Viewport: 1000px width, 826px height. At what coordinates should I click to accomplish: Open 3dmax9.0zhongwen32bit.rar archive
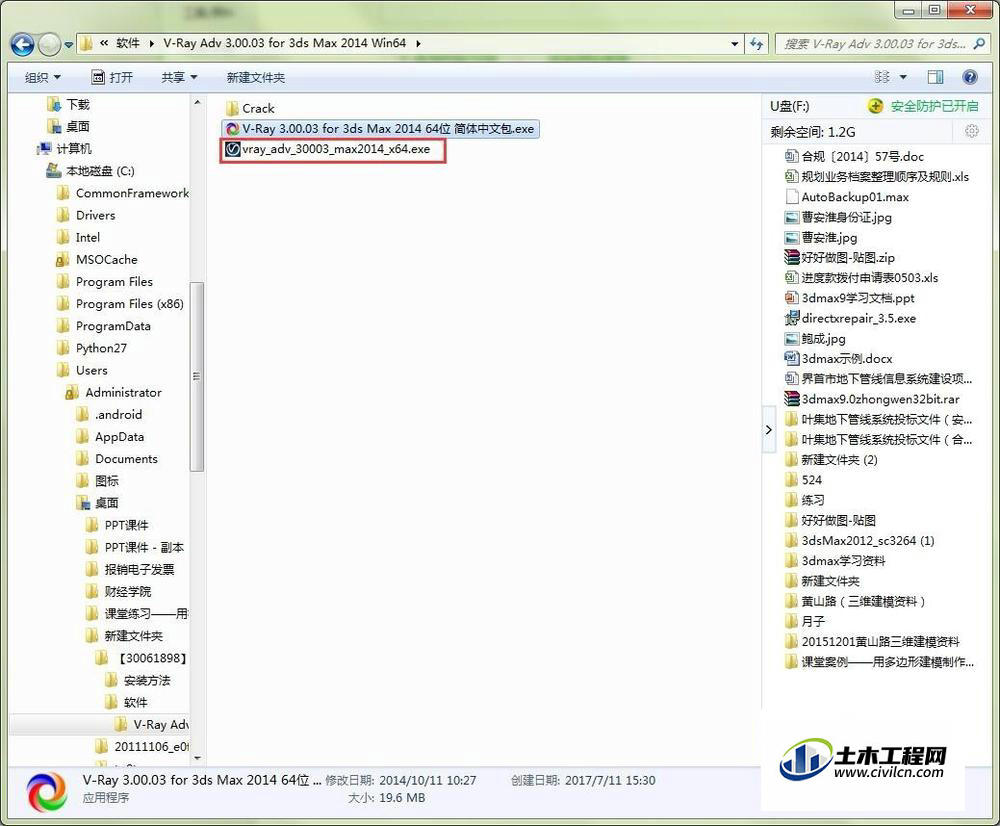pos(872,399)
